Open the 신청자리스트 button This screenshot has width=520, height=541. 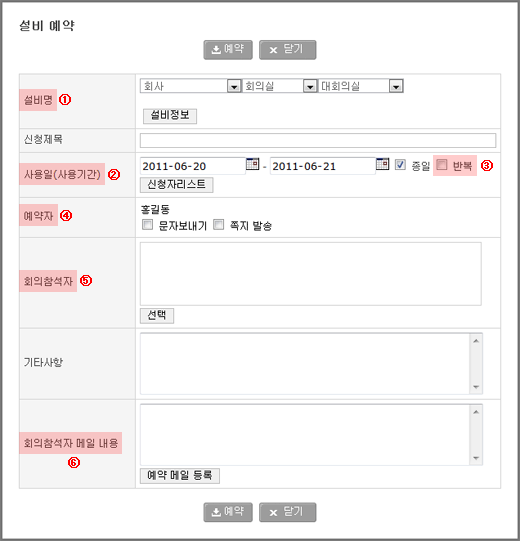176,185
